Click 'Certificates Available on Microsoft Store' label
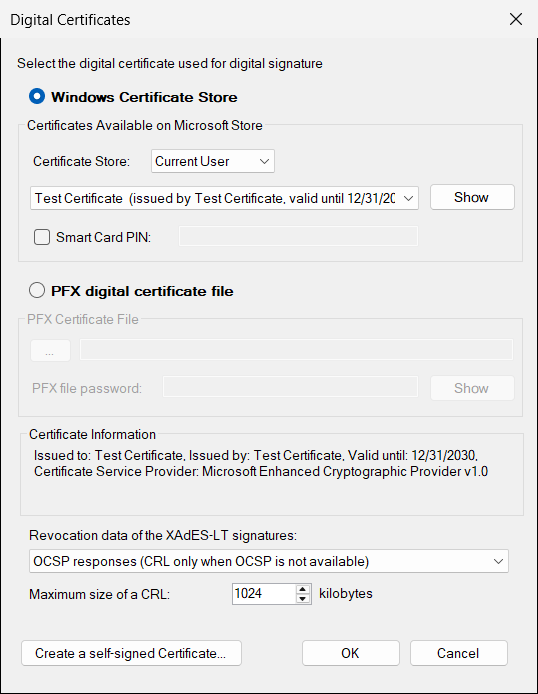 point(145,125)
